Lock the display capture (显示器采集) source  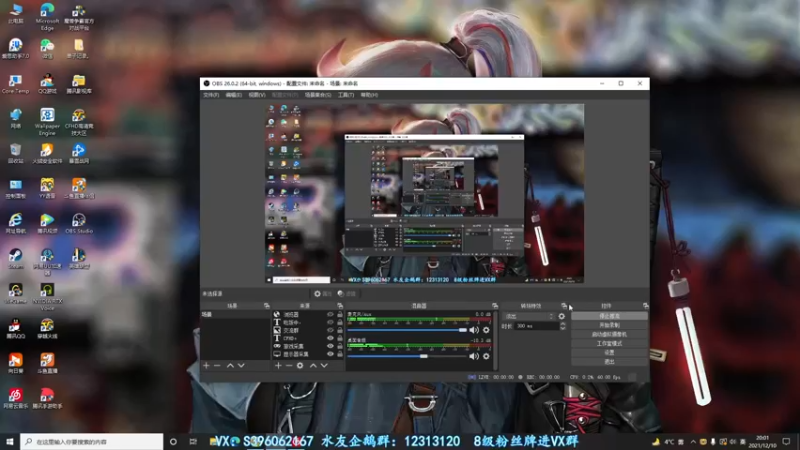click(x=340, y=354)
